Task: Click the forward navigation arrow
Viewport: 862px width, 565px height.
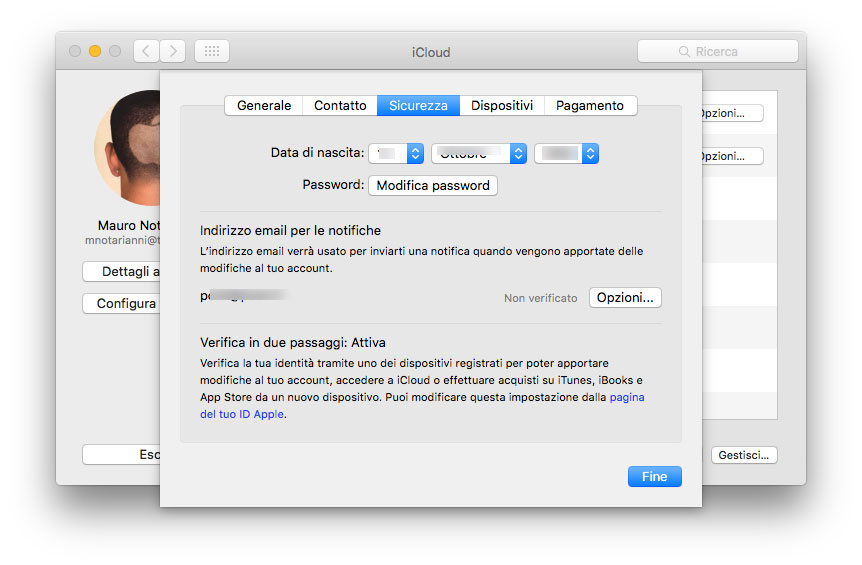Action: [x=172, y=51]
